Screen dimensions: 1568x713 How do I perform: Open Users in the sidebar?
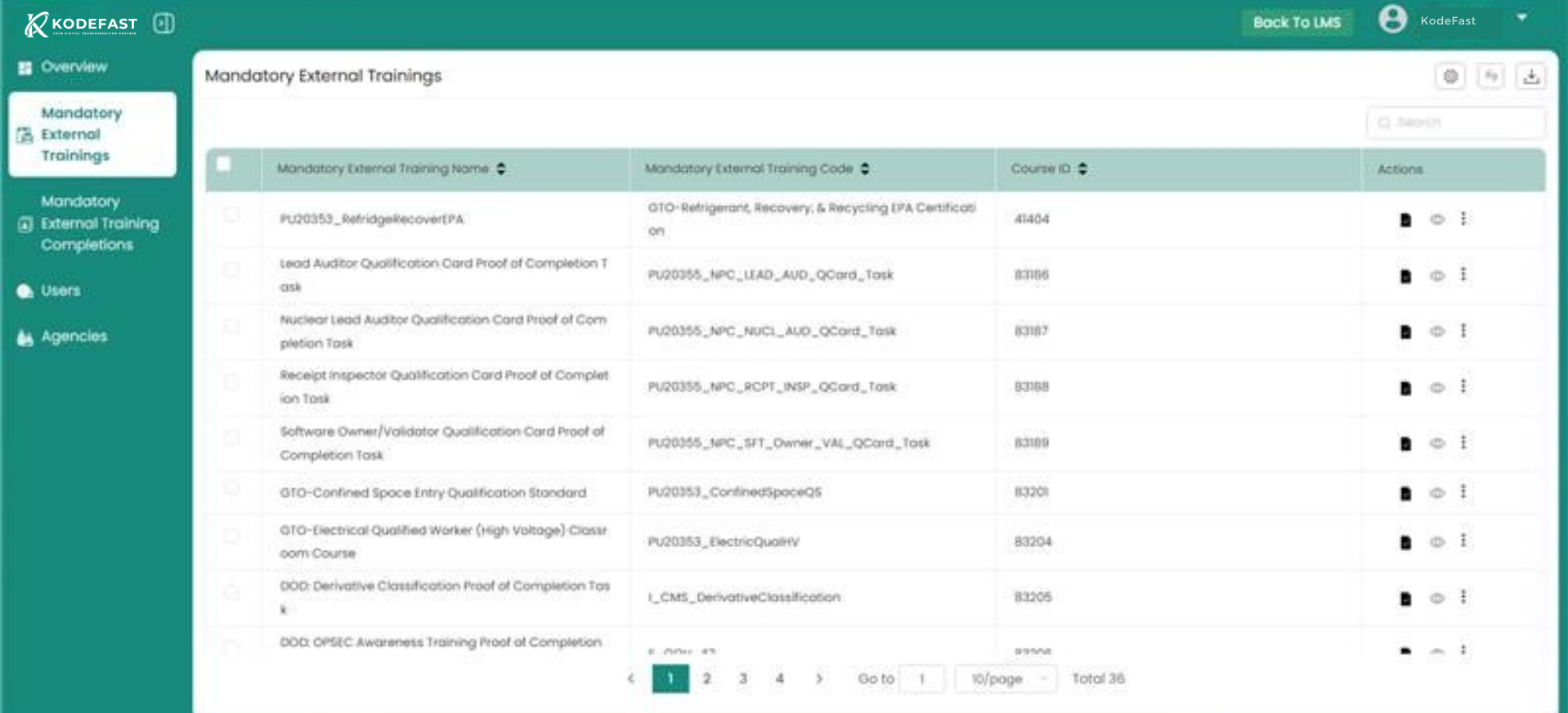(x=60, y=290)
